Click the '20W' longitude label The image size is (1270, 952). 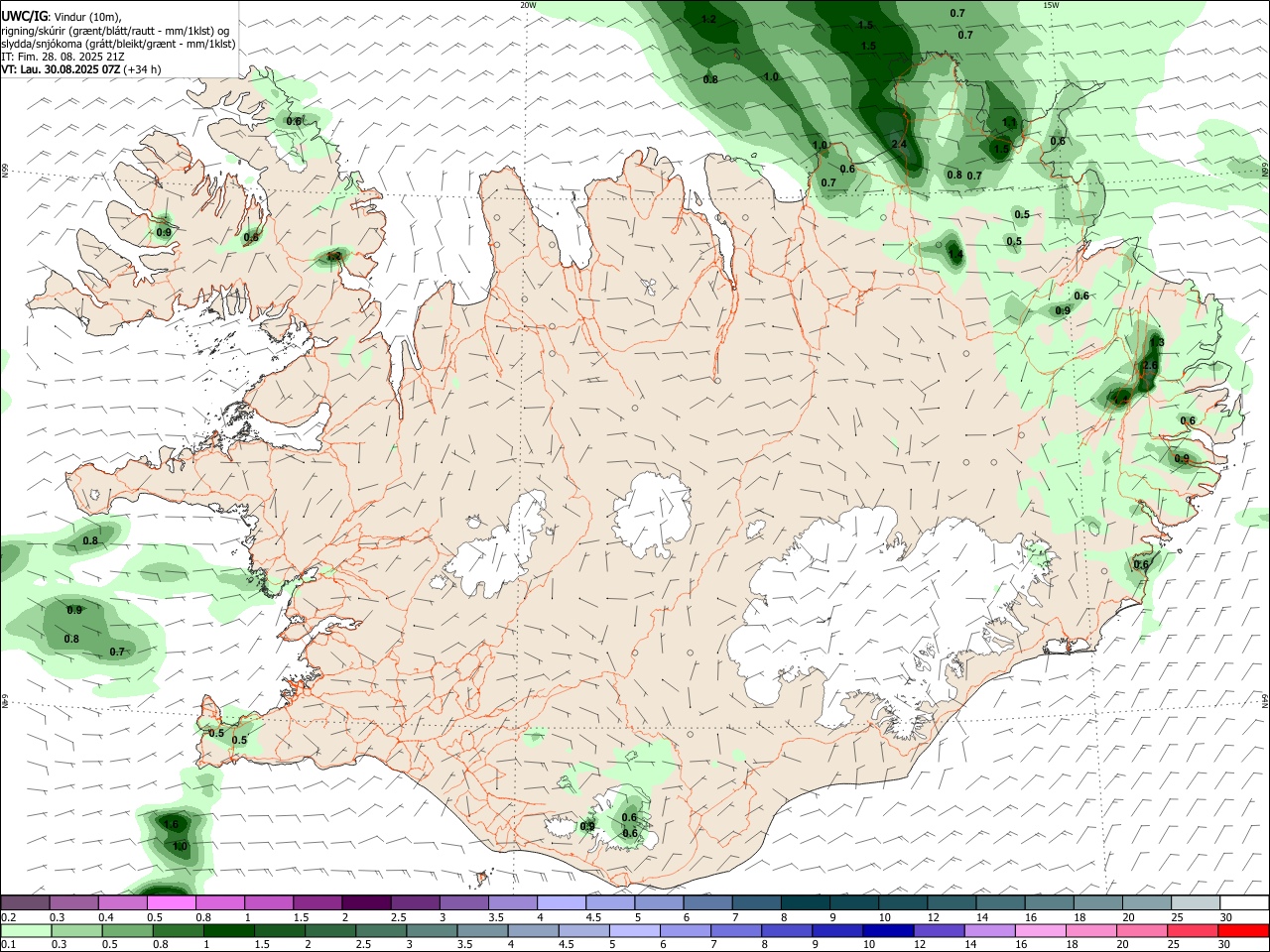pyautogui.click(x=528, y=5)
